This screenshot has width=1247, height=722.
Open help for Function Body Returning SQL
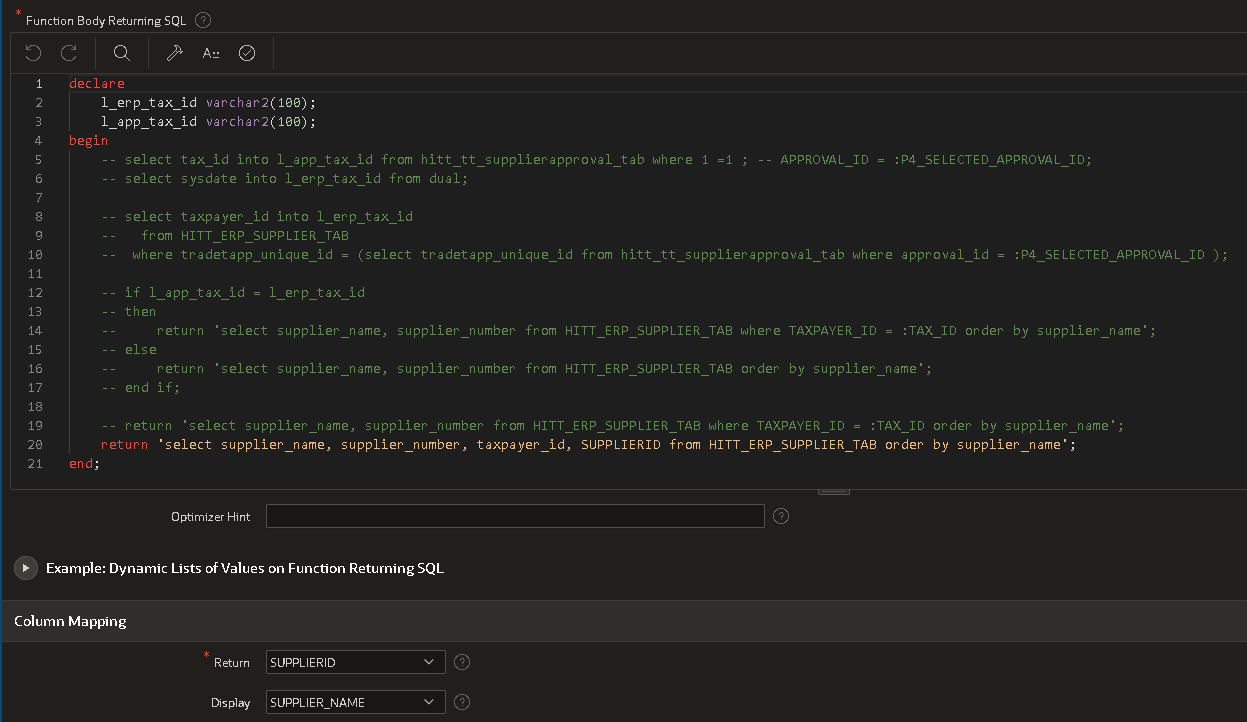pos(203,20)
